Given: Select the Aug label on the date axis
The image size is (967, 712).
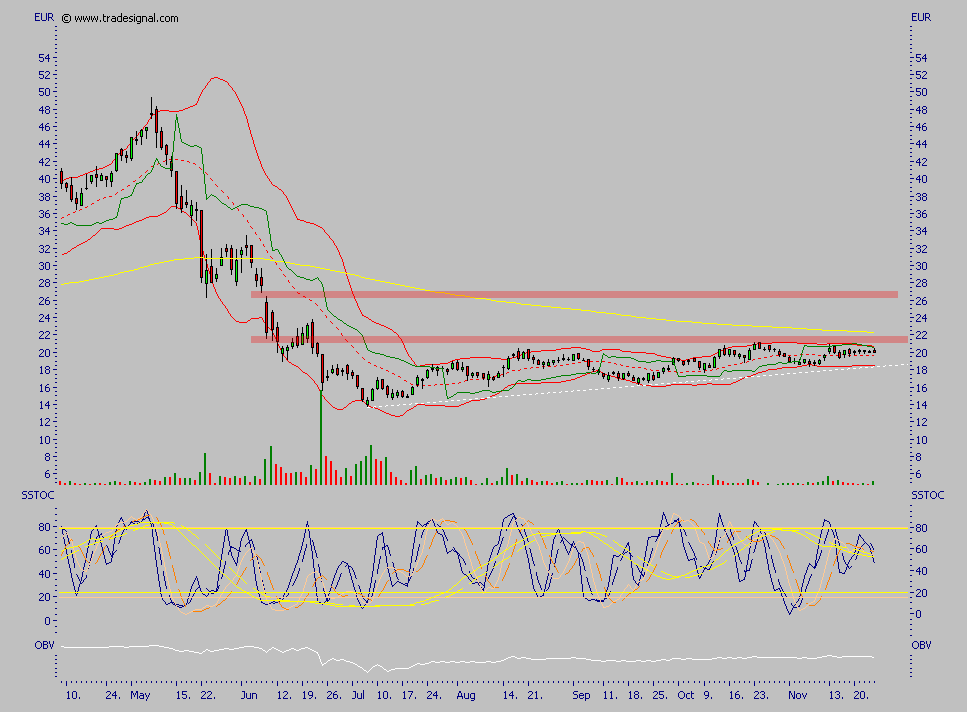Looking at the screenshot, I should pos(465,693).
